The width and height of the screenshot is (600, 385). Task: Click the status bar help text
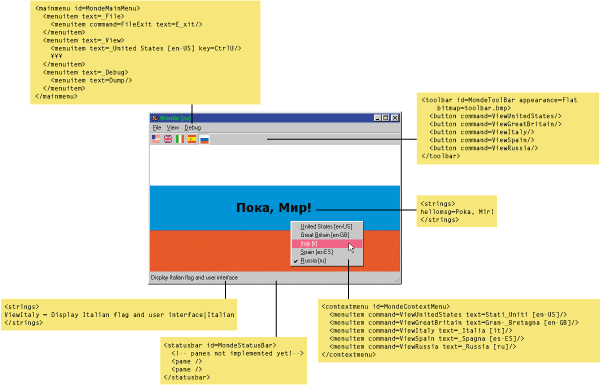(194, 277)
